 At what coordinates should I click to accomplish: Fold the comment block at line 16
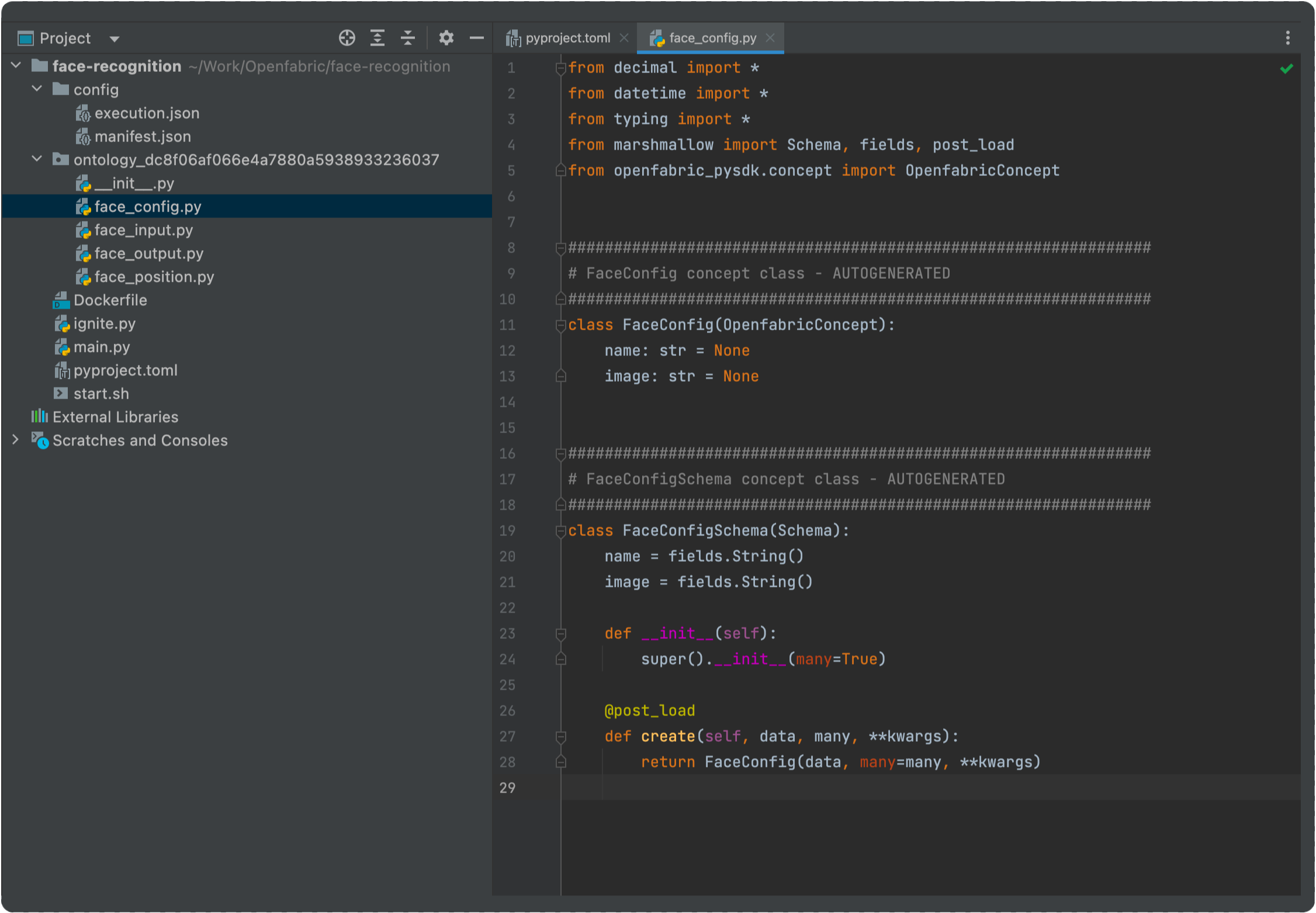pos(561,455)
